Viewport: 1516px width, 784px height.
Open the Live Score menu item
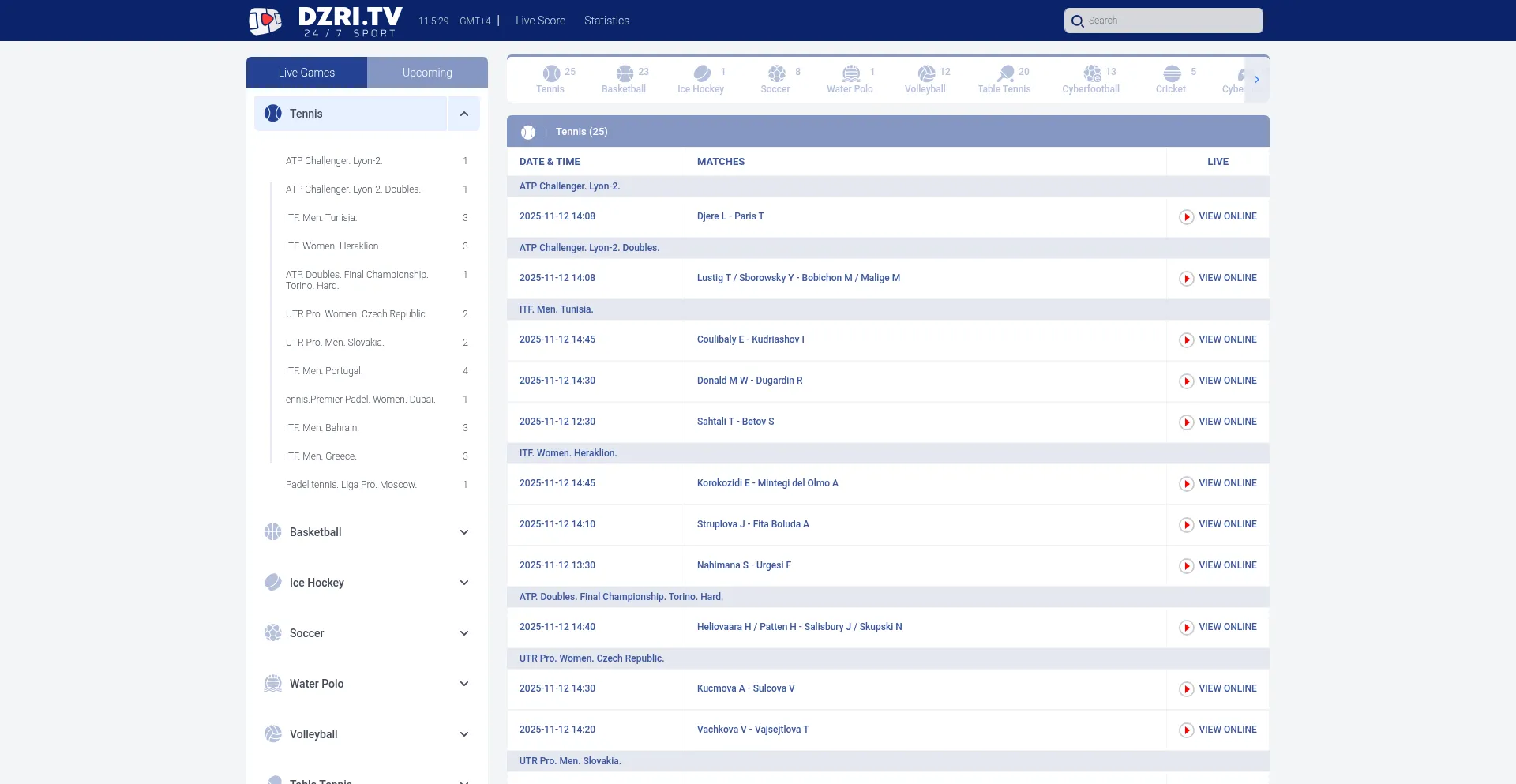(540, 21)
